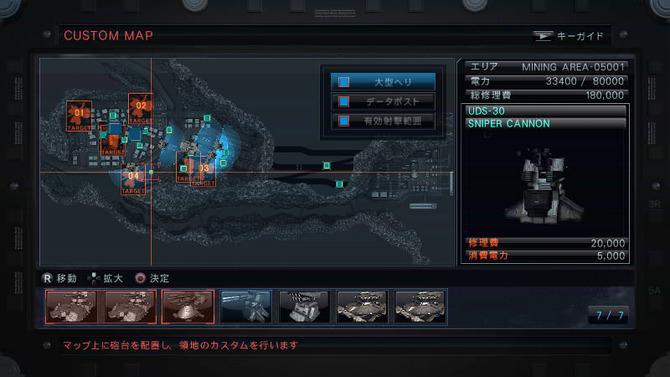Click the CUSTOM MAP title
Viewport: 670px width, 377px height.
point(108,35)
